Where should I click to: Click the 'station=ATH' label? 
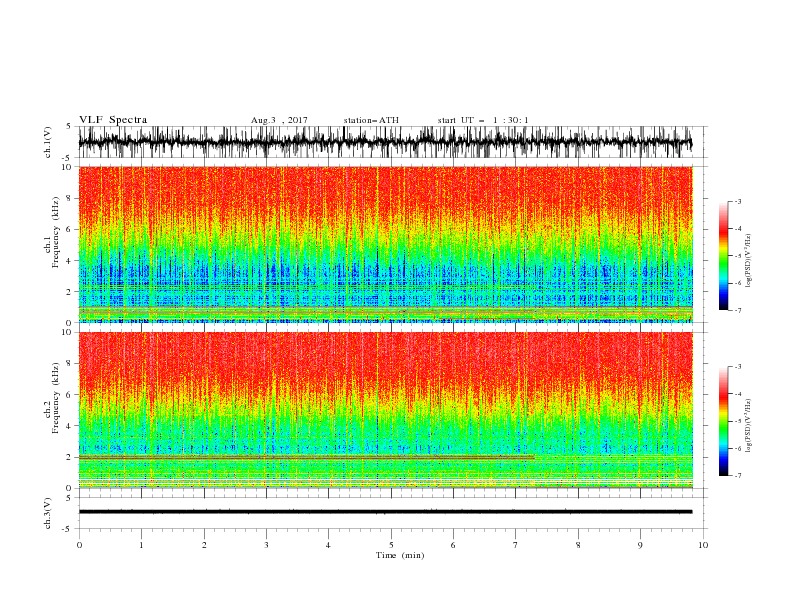click(x=371, y=120)
